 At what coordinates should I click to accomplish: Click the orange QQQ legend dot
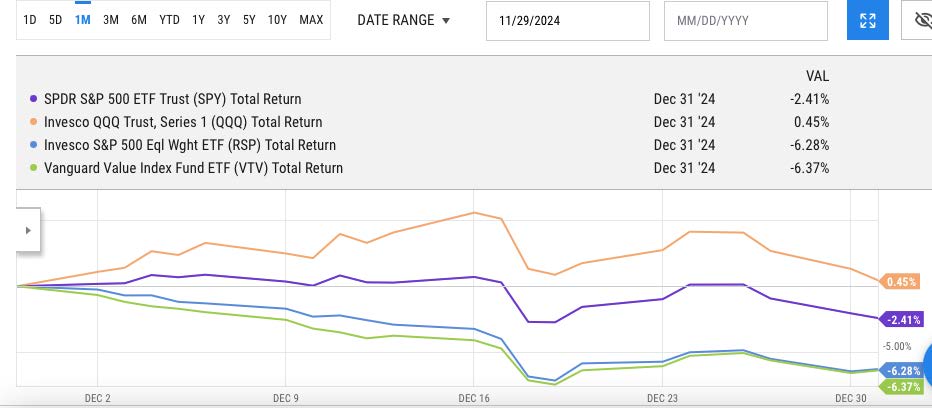33,123
